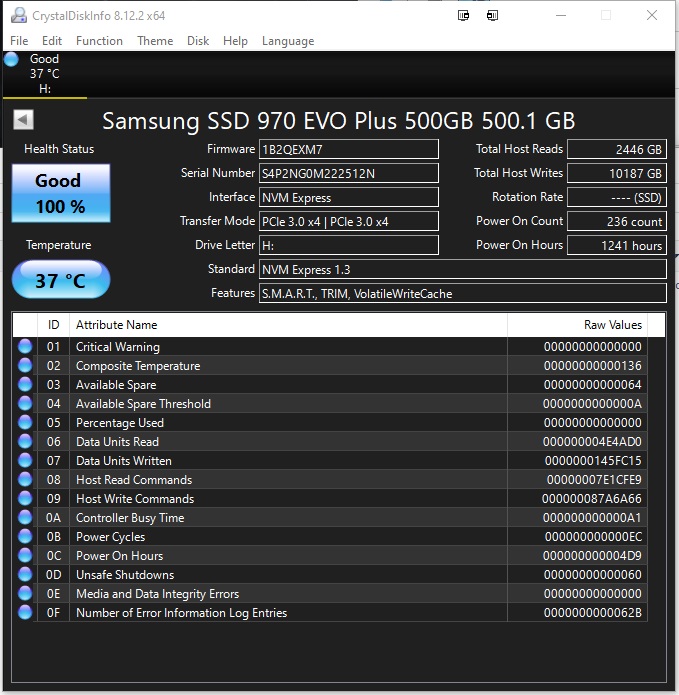The image size is (679, 695).
Task: Click raw value 0000000000062B
Action: (x=593, y=613)
